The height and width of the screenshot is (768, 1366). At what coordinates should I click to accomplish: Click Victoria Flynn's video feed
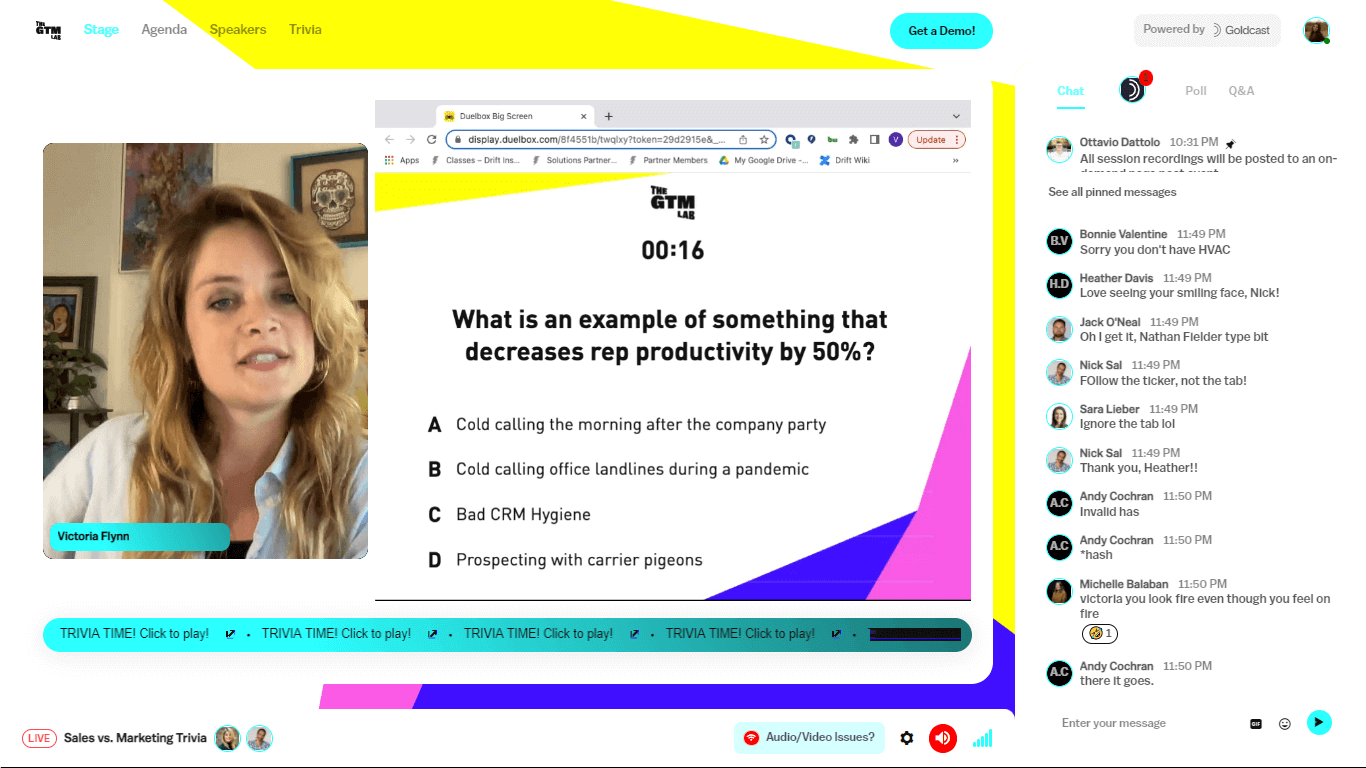[x=205, y=351]
